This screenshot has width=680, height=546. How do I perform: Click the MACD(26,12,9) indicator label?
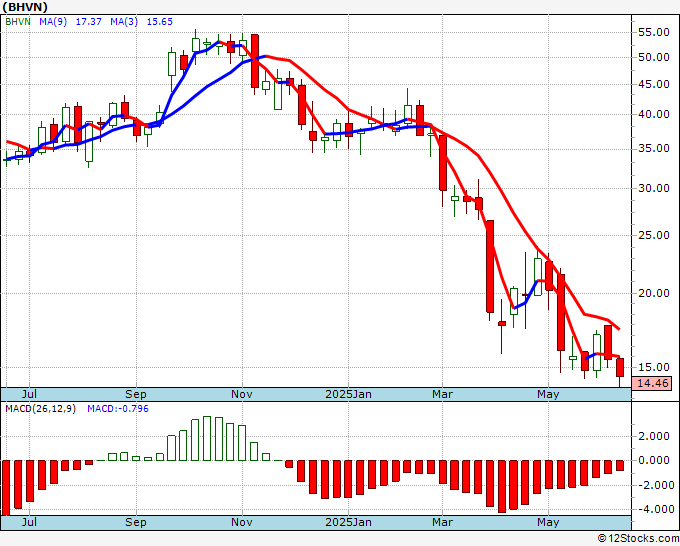pyautogui.click(x=40, y=409)
